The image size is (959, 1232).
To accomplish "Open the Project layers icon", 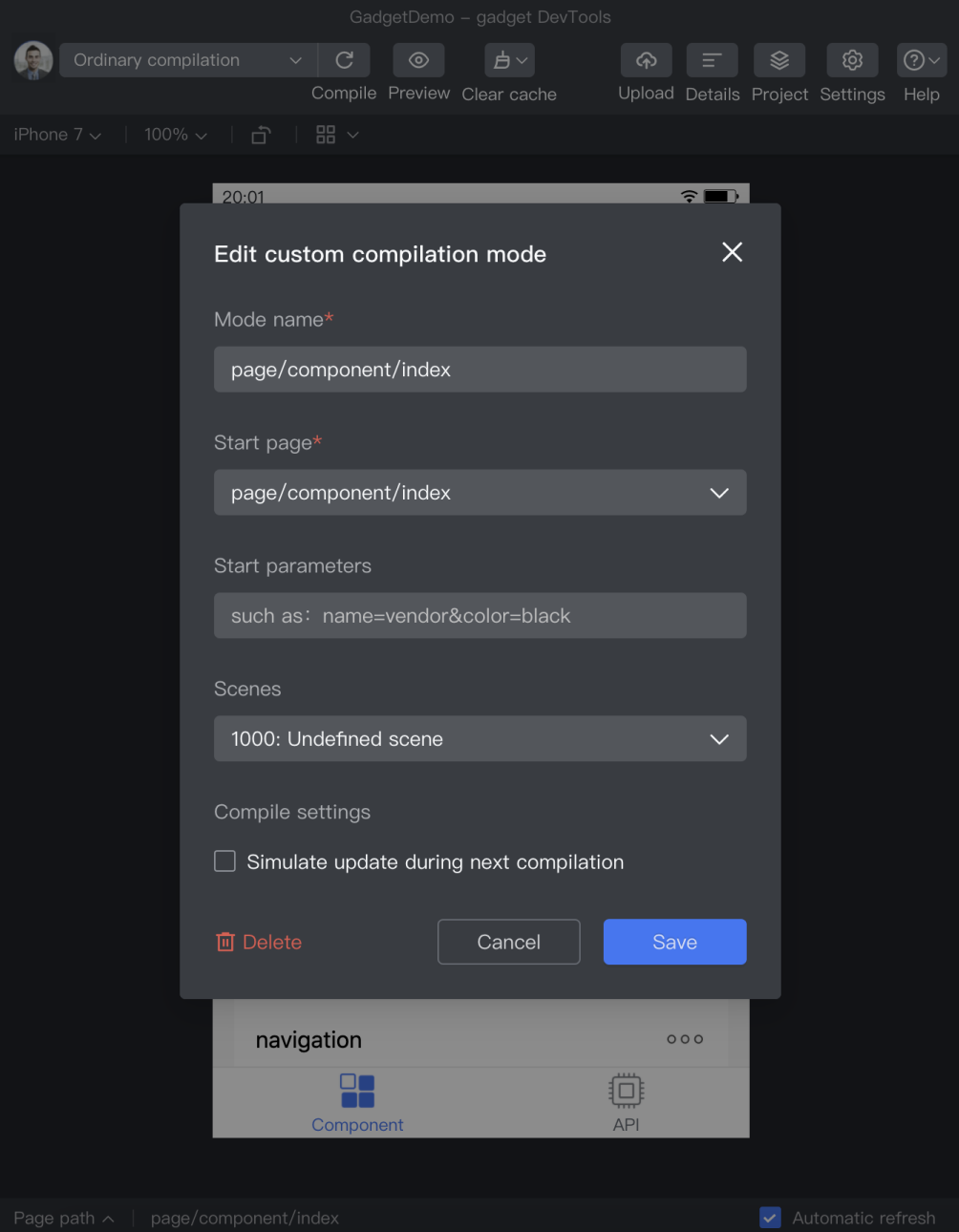I will click(779, 60).
